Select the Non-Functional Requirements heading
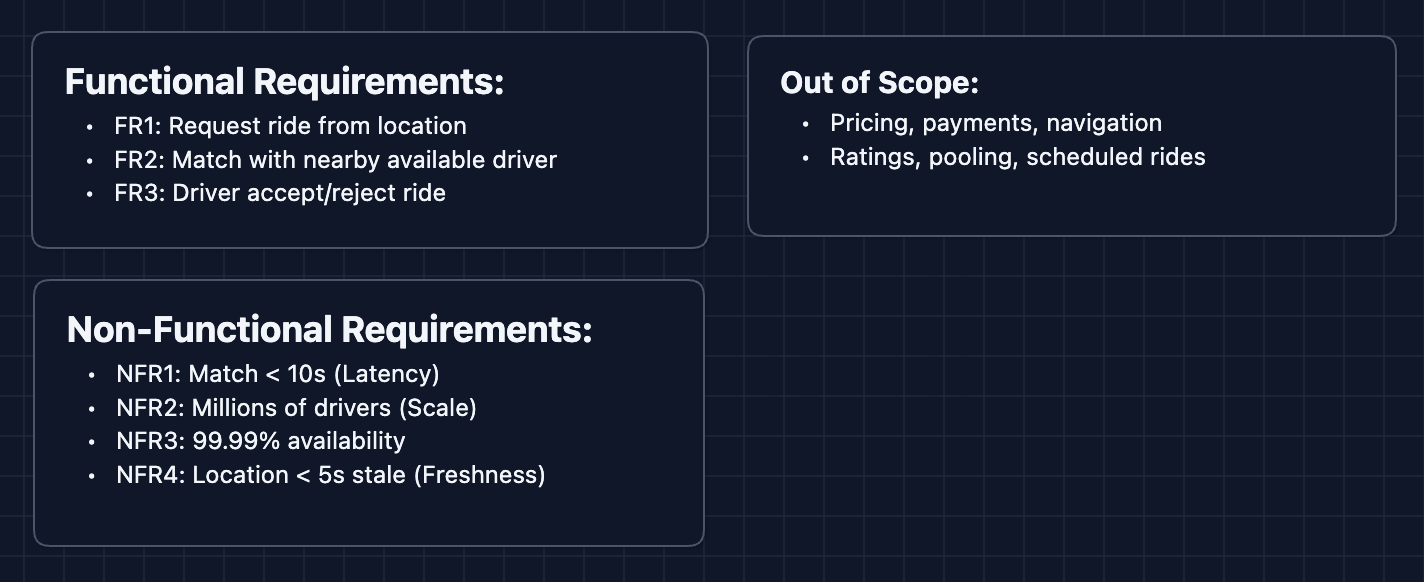The width and height of the screenshot is (1424, 582). 329,329
